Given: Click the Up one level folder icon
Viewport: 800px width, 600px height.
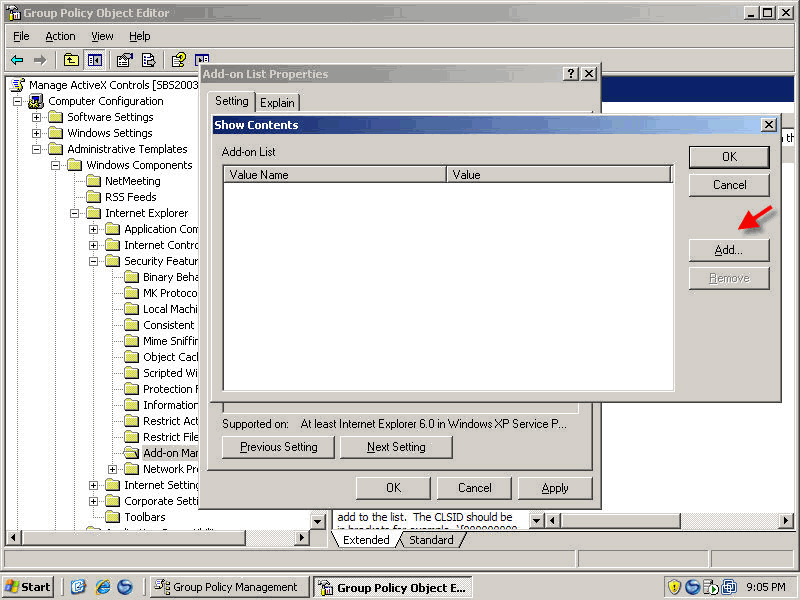Looking at the screenshot, I should [x=71, y=60].
